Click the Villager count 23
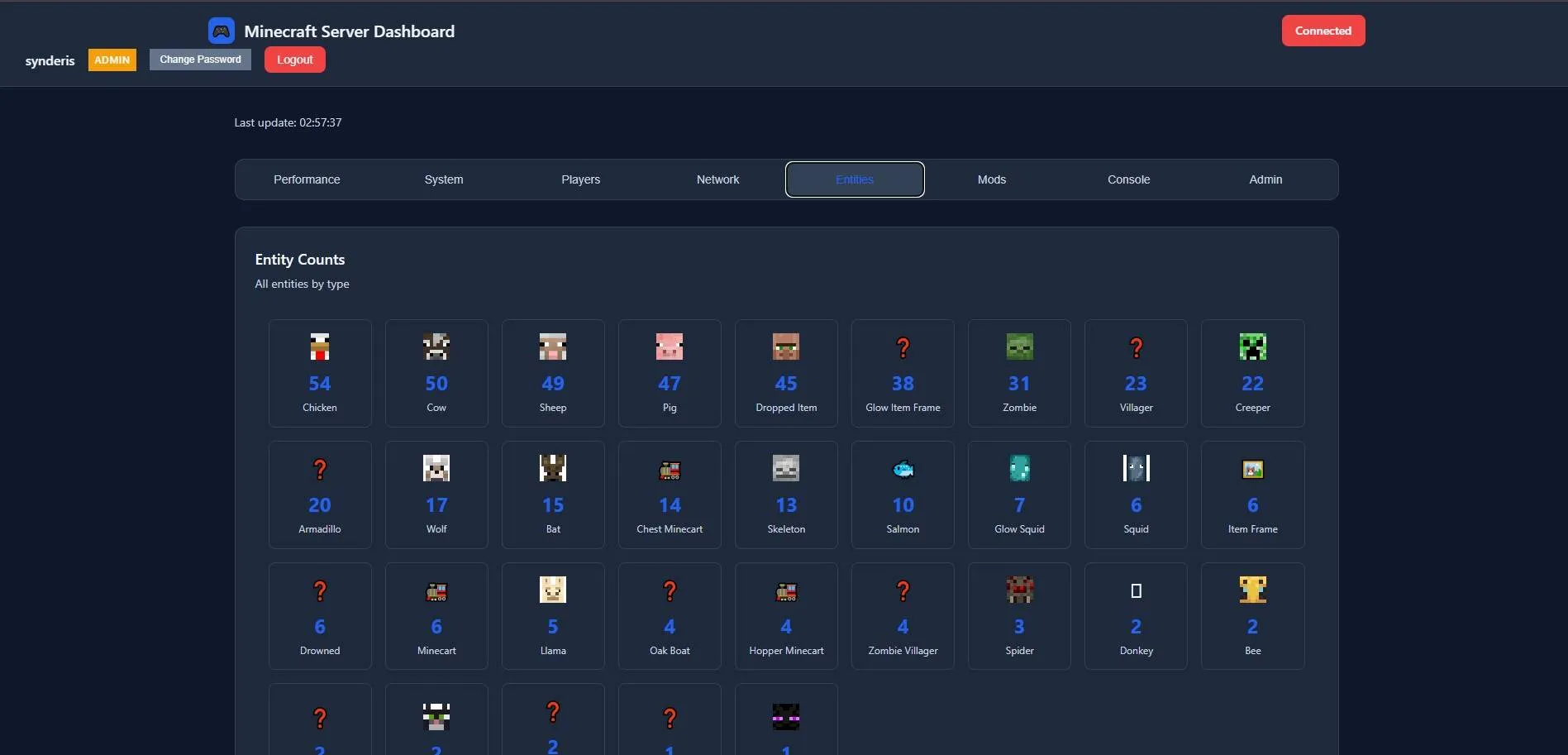The width and height of the screenshot is (1568, 755). click(1136, 384)
